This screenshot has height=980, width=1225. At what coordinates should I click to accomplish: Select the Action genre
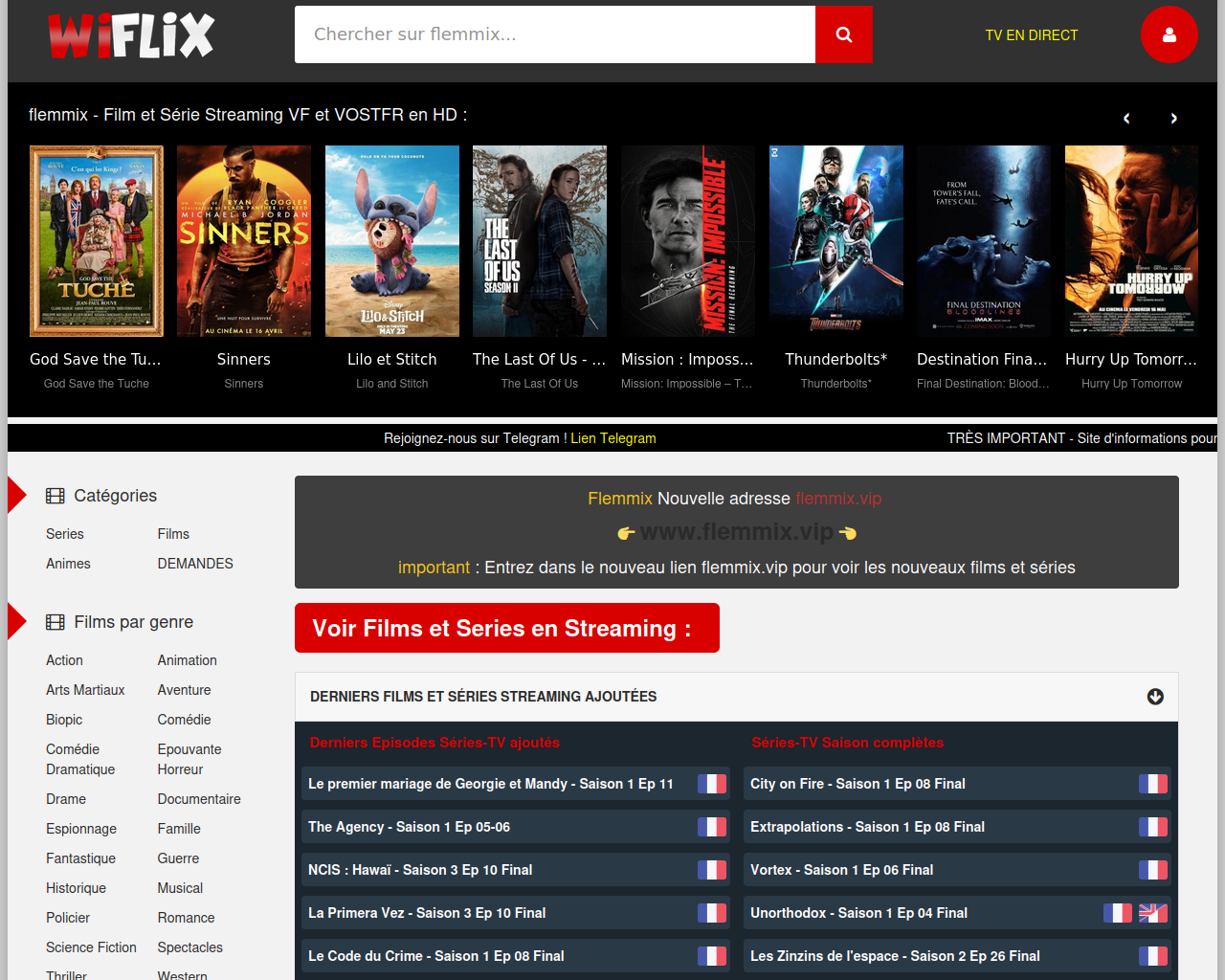click(64, 660)
